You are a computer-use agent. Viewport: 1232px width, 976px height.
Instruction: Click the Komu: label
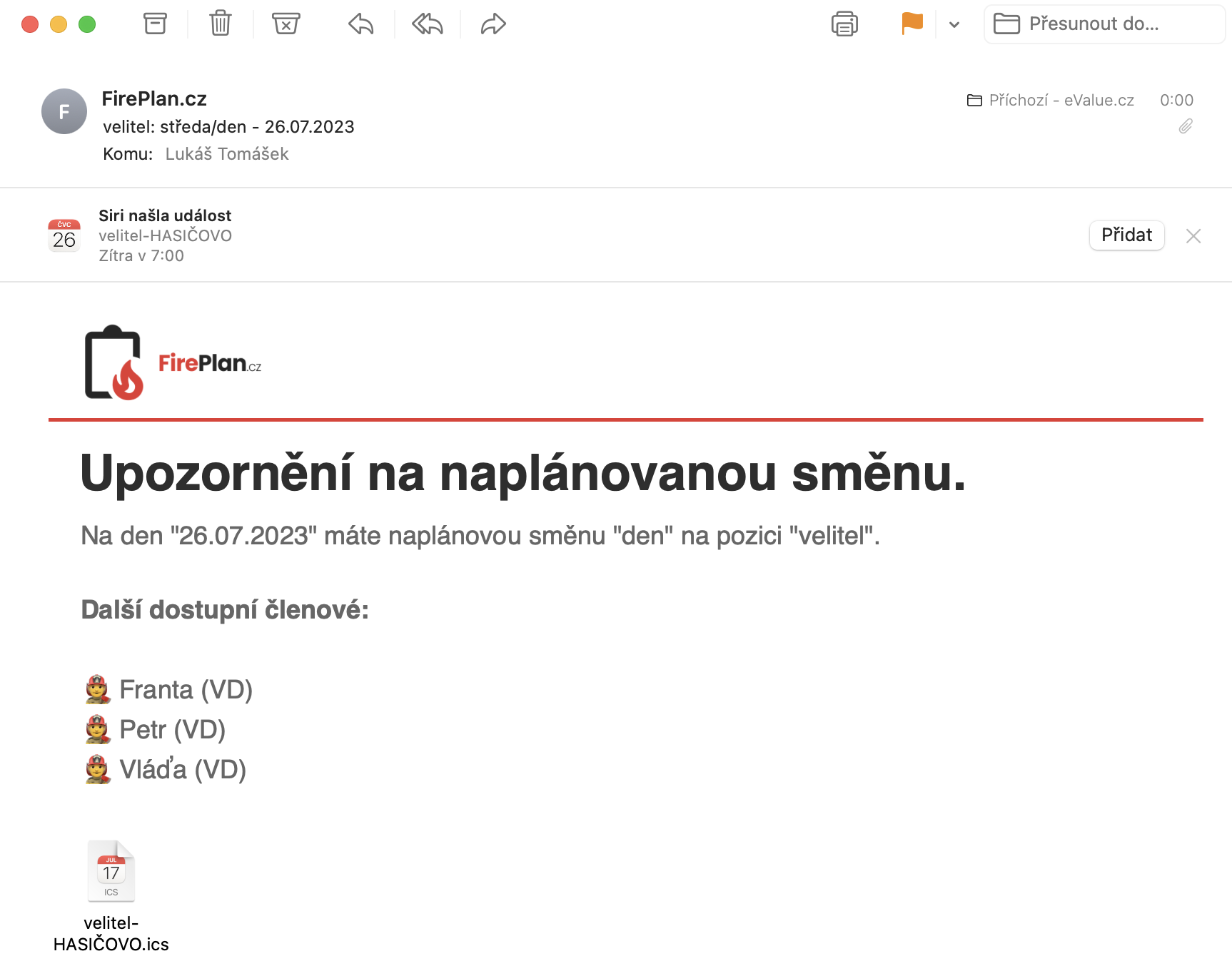[x=128, y=154]
